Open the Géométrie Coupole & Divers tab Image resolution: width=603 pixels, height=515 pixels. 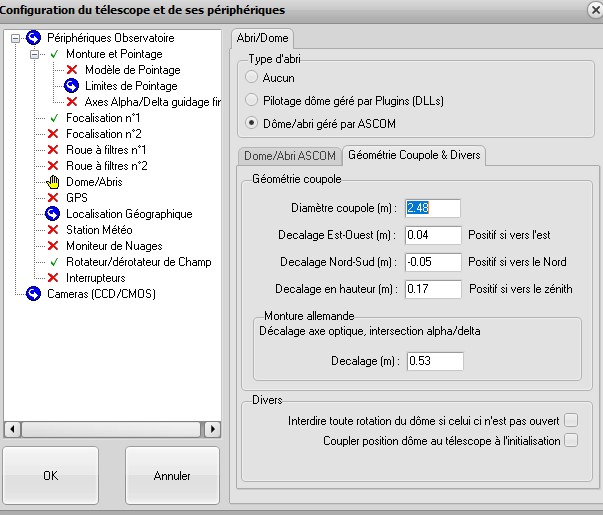pyautogui.click(x=413, y=155)
